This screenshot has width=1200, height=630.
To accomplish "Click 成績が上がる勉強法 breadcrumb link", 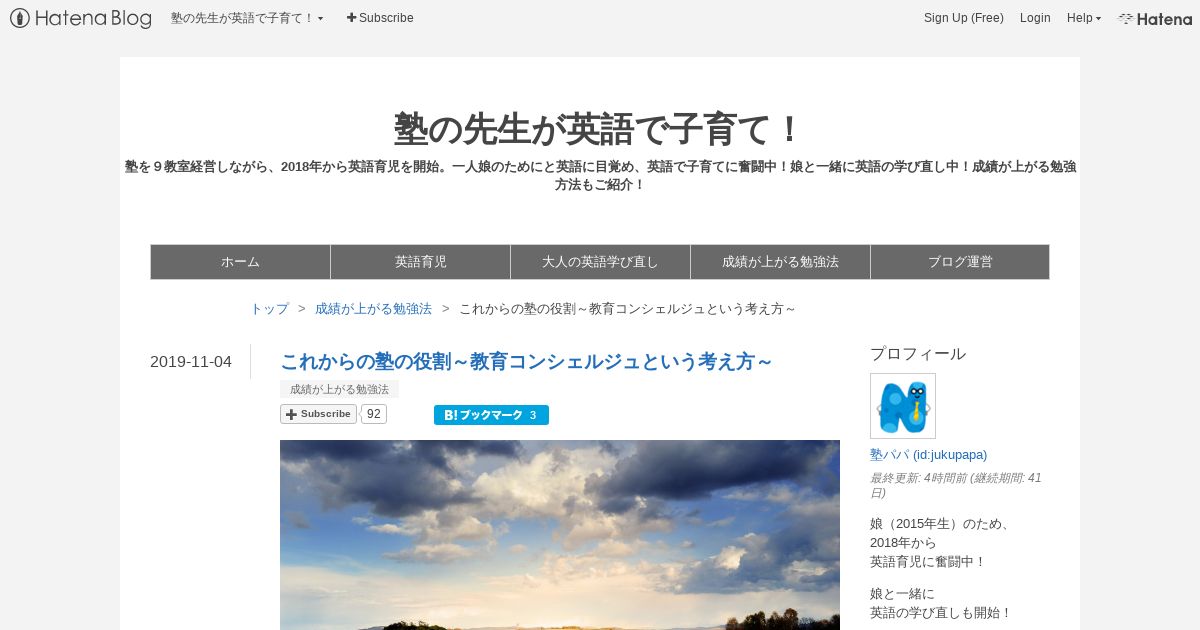I will [x=373, y=309].
